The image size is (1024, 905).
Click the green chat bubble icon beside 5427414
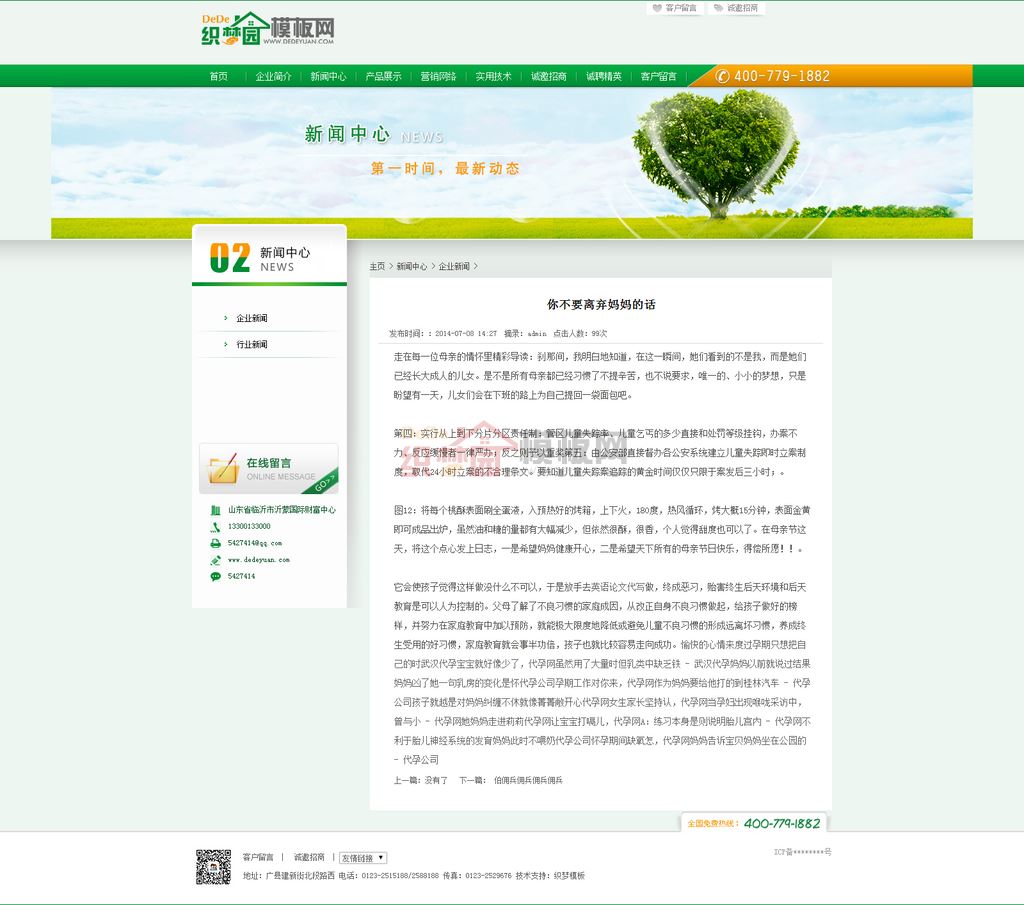(x=215, y=576)
